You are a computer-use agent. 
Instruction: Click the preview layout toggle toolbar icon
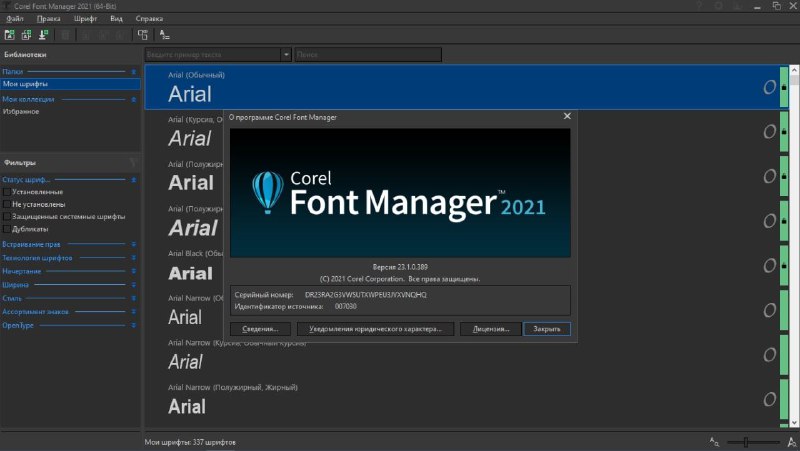tap(143, 35)
